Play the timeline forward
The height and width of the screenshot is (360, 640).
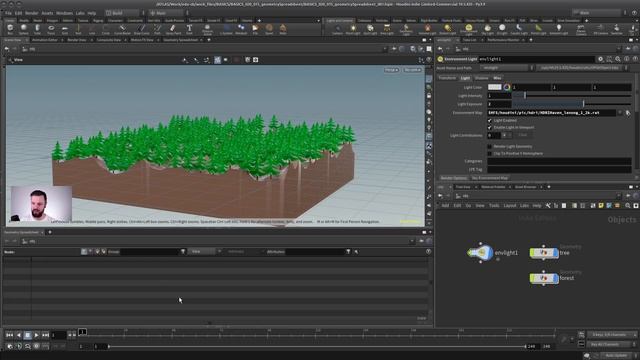[x=36, y=335]
